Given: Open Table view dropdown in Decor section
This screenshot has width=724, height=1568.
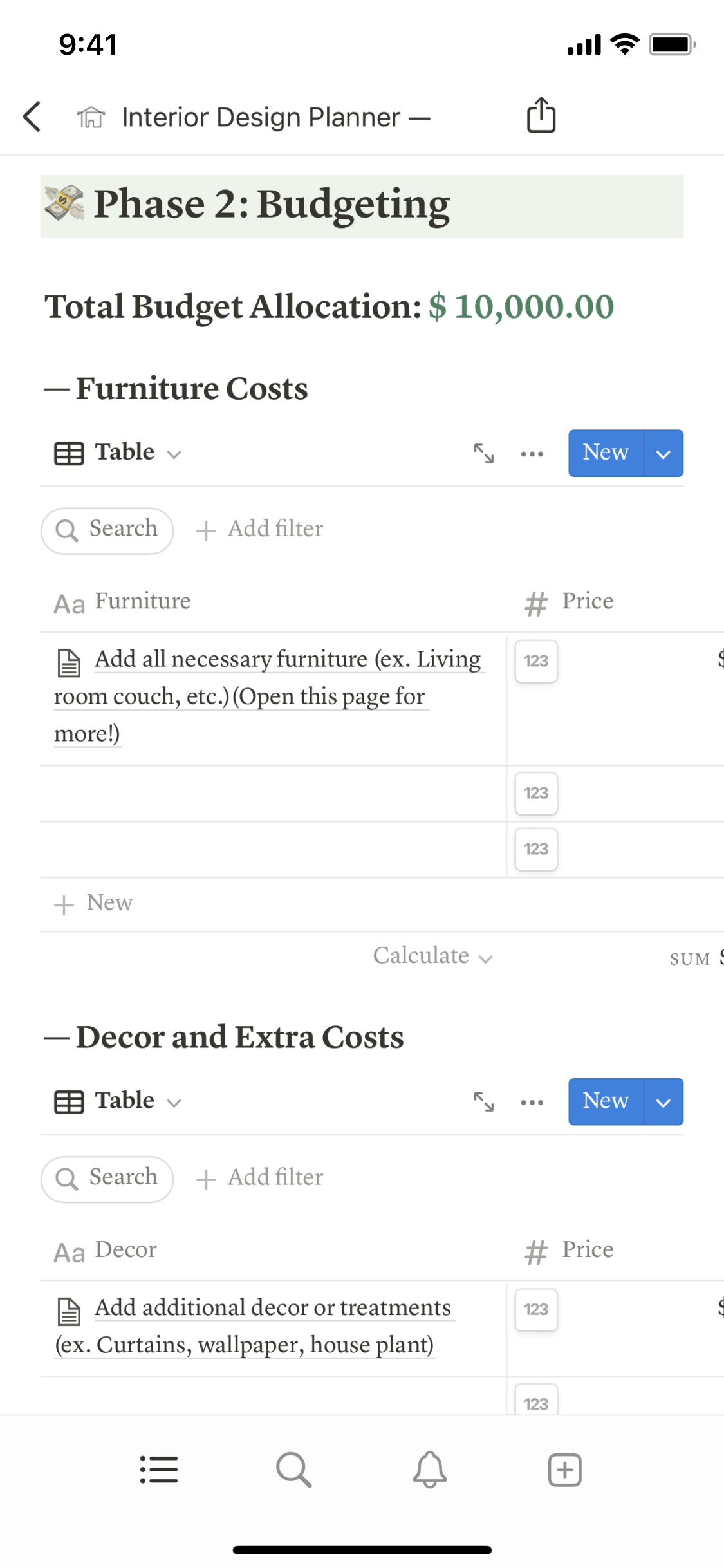Looking at the screenshot, I should click(118, 1101).
